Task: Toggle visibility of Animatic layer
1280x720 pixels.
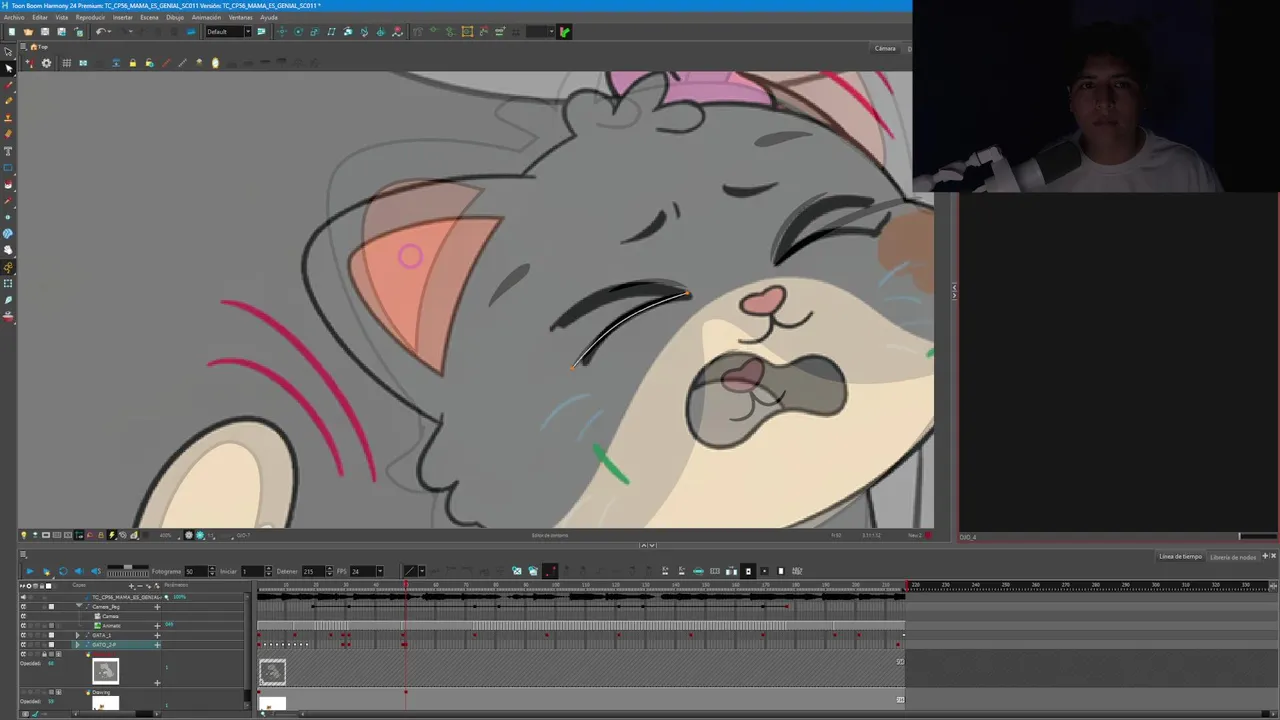Action: coord(23,626)
